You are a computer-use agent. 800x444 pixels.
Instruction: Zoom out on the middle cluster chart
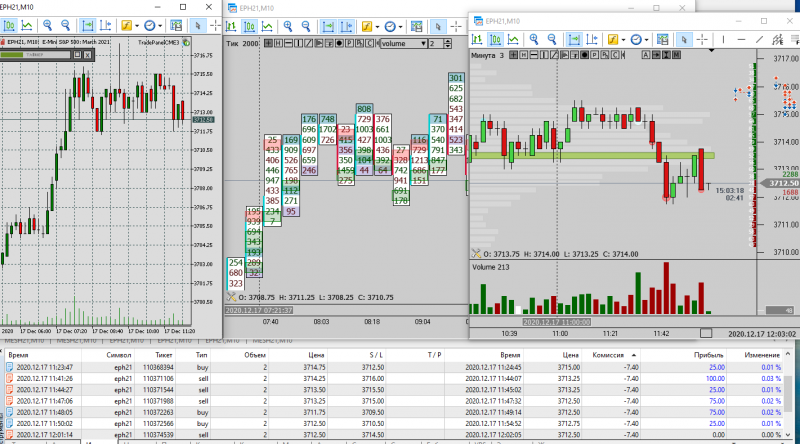306,27
